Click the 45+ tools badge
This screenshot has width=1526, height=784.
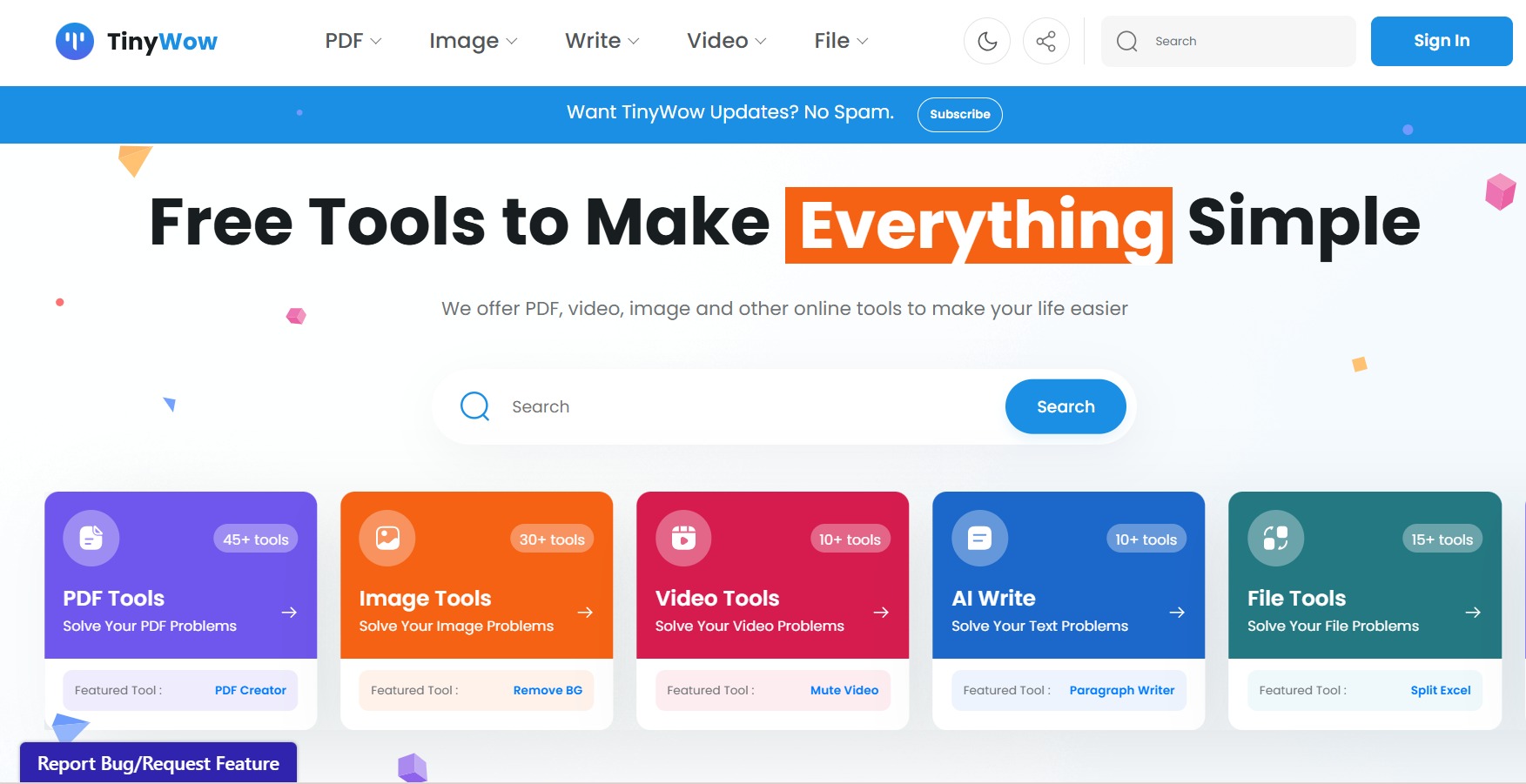point(256,539)
